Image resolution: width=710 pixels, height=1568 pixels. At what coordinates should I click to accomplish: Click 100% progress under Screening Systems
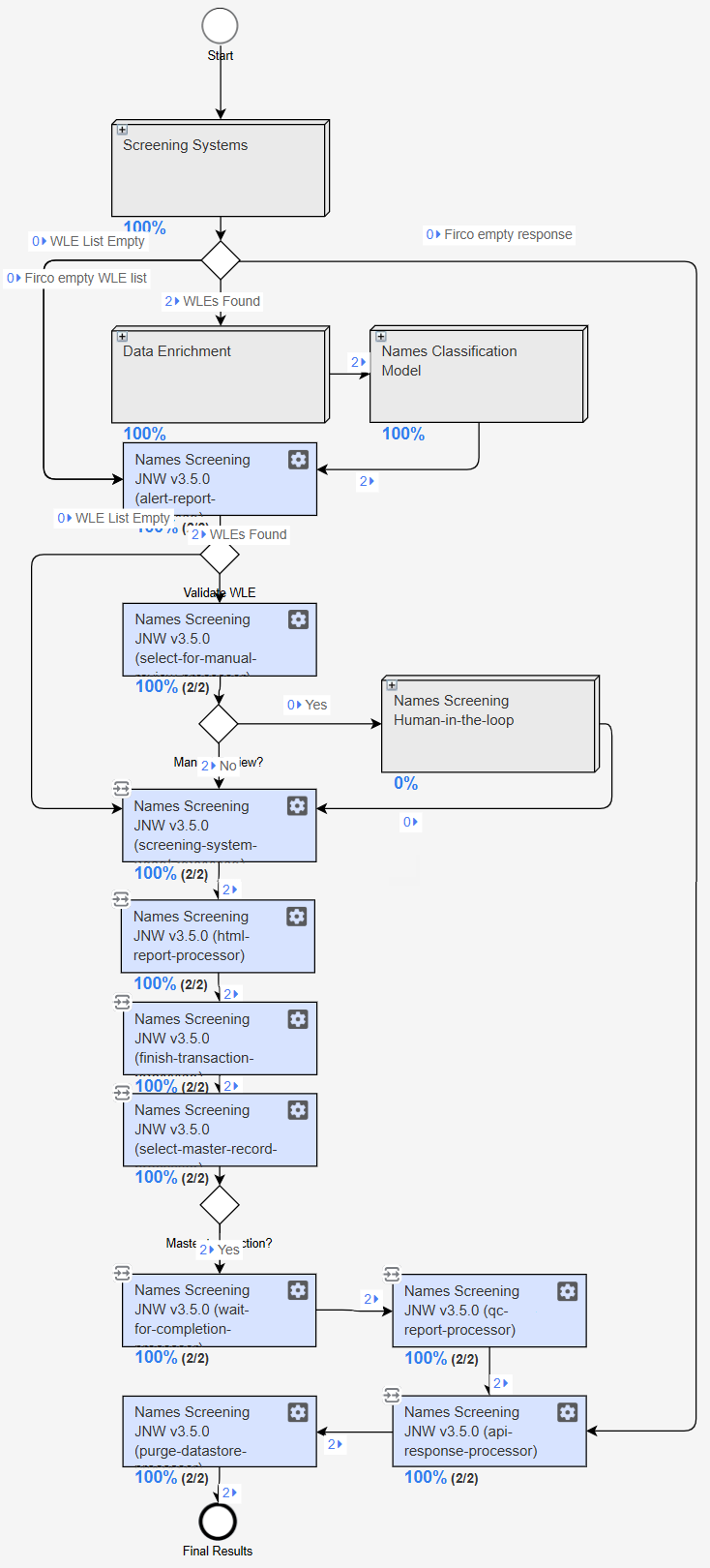[144, 227]
